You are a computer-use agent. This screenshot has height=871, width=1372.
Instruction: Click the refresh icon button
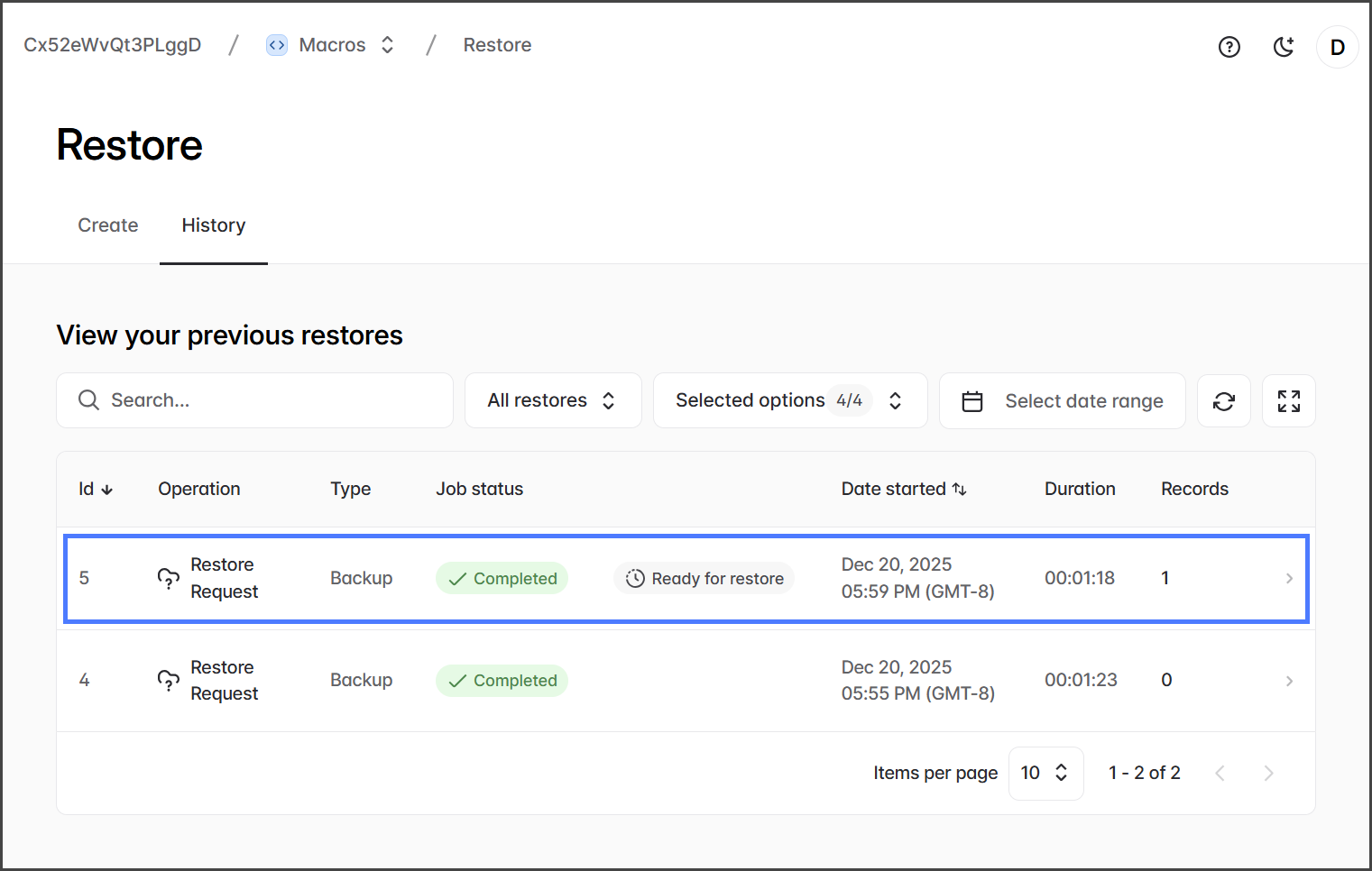pos(1223,401)
